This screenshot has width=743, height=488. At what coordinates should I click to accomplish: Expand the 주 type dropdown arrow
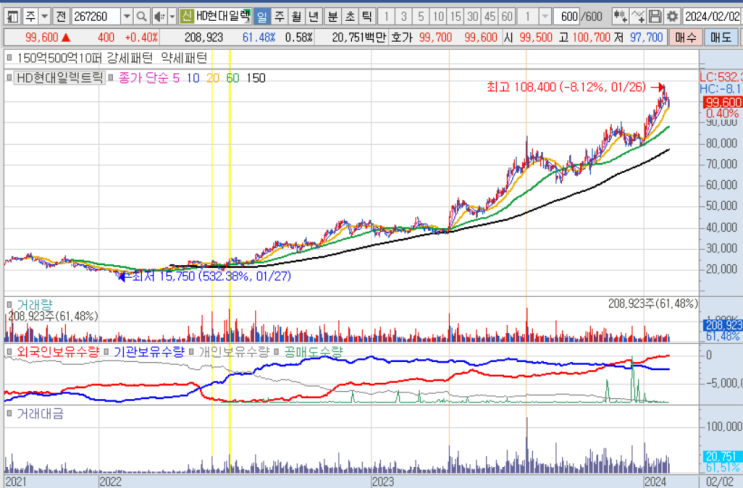[x=44, y=17]
